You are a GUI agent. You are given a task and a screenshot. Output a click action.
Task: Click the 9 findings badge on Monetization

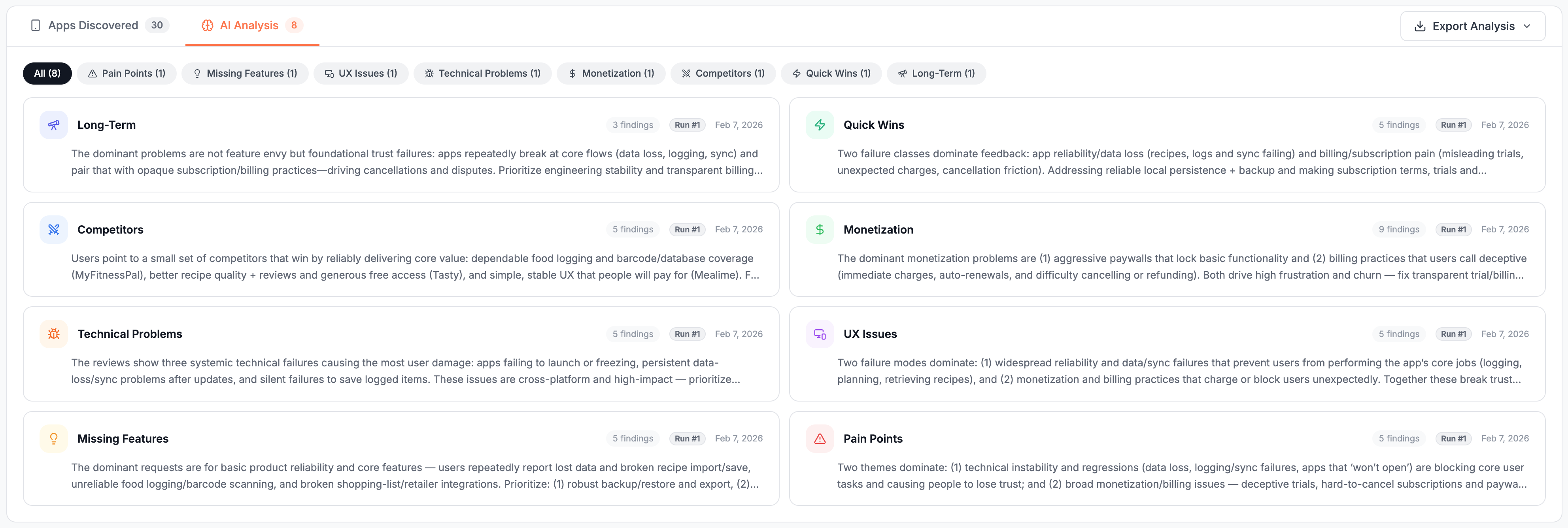1398,229
